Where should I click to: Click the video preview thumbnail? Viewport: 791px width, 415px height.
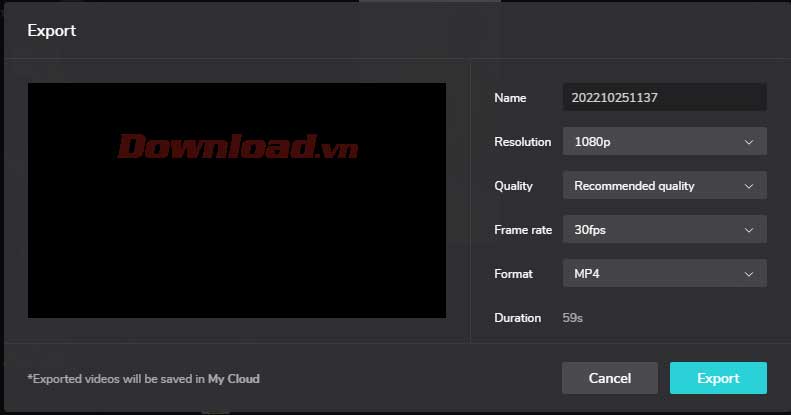[237, 200]
